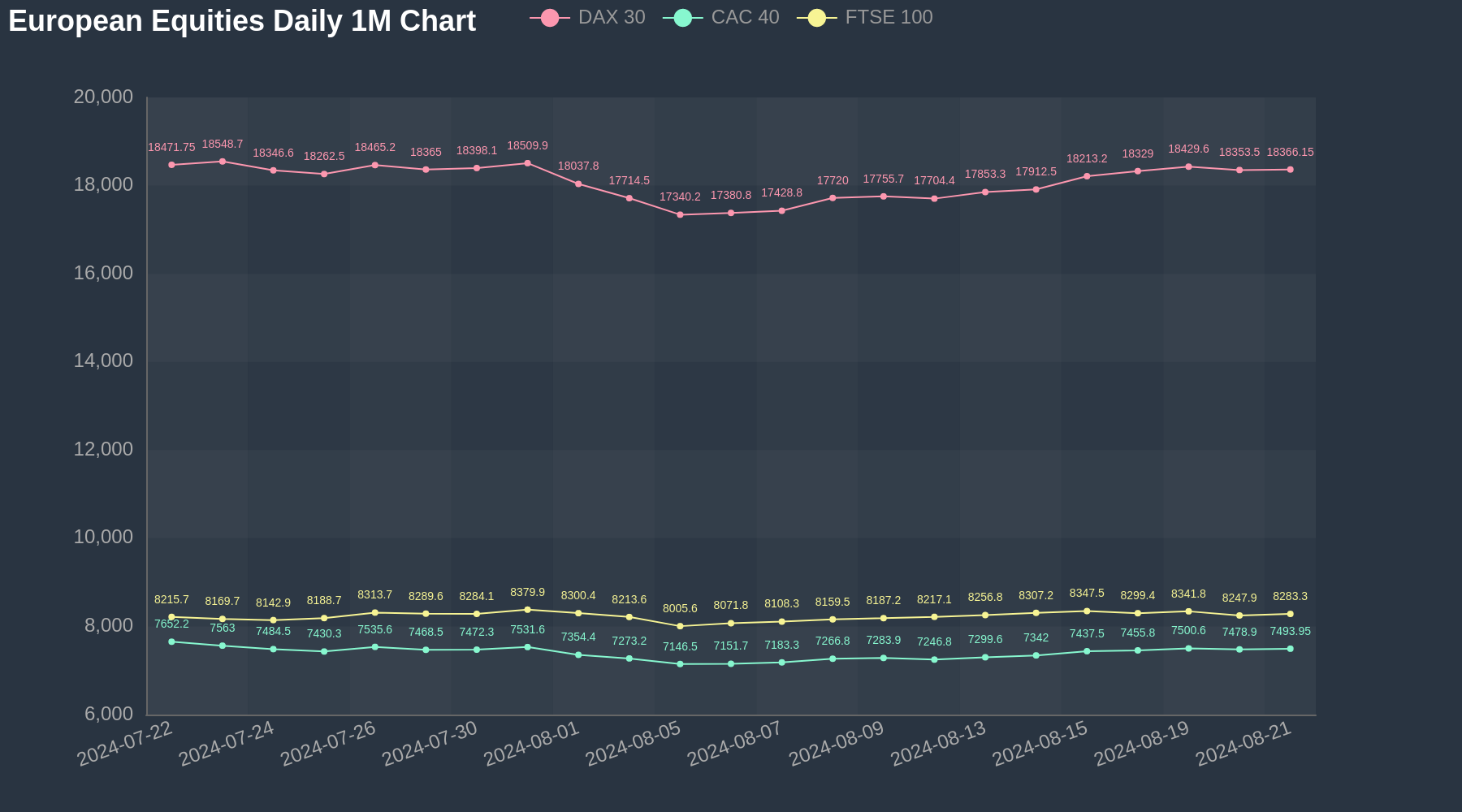Select DAX data point 18213.2
1462x812 pixels.
1087,176
